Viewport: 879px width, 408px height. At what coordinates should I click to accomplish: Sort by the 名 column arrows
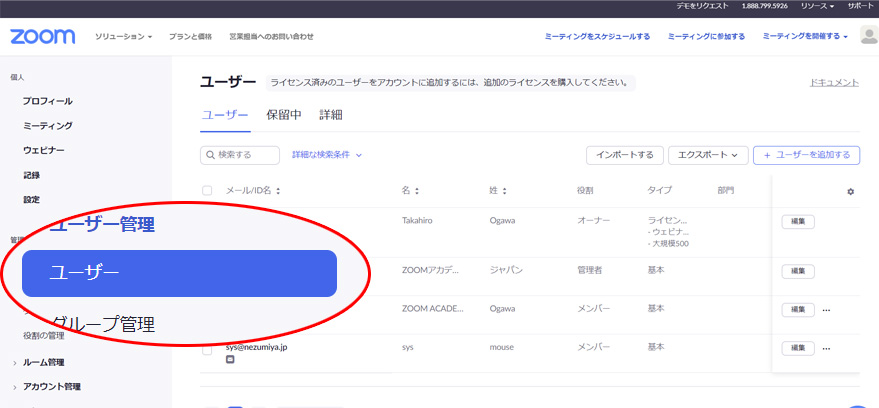point(416,191)
